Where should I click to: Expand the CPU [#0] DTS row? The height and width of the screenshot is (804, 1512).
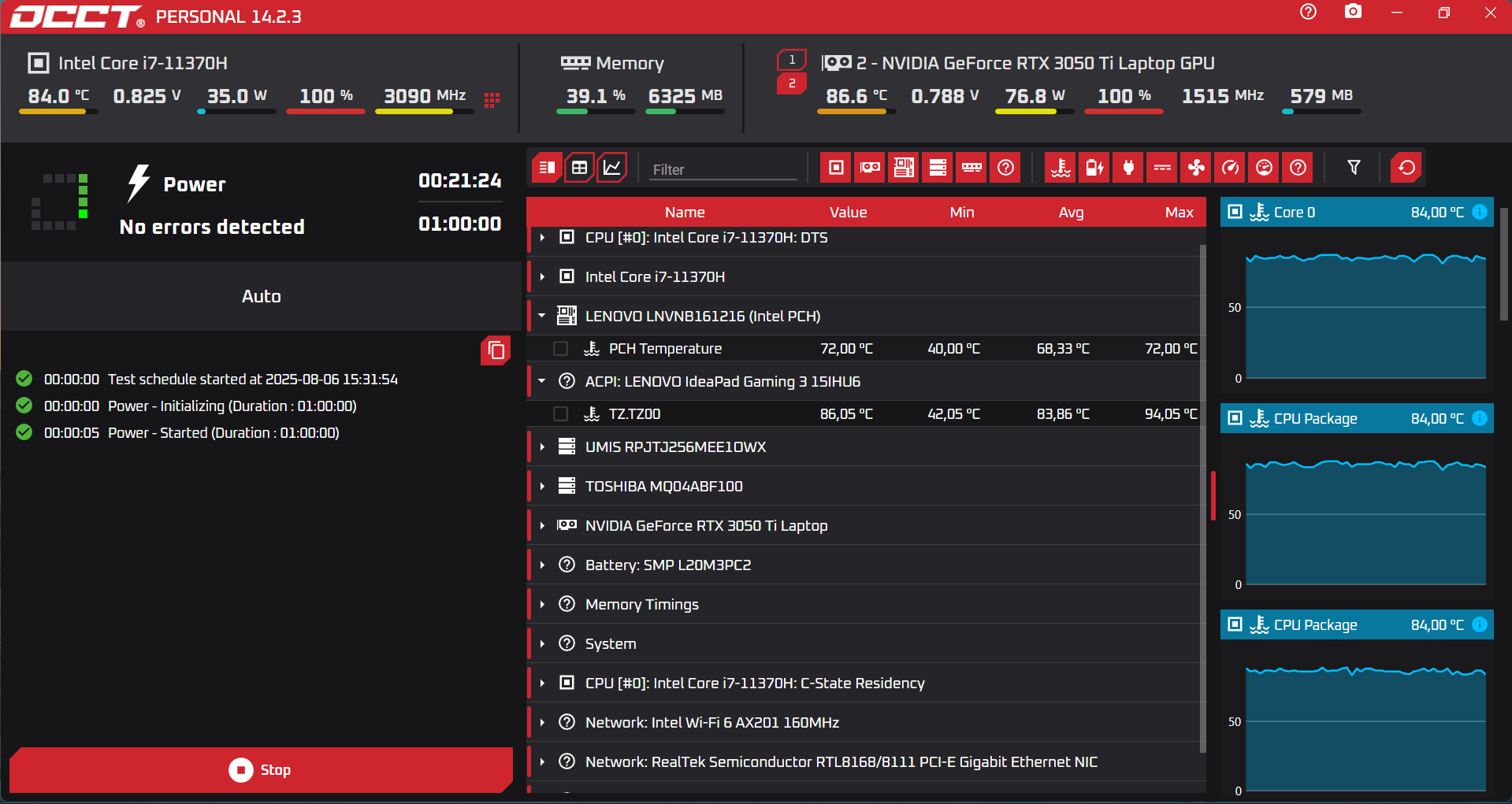542,237
